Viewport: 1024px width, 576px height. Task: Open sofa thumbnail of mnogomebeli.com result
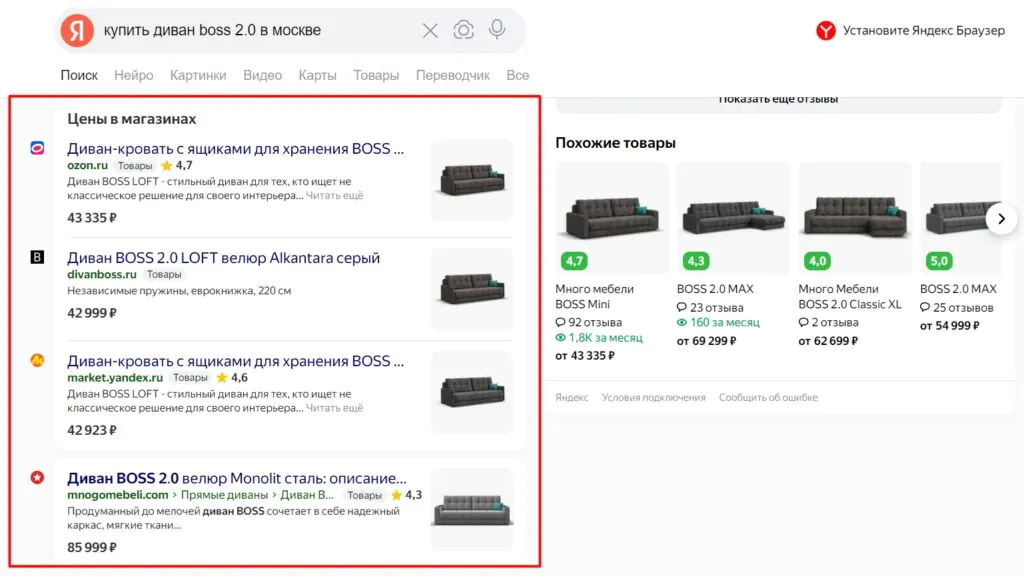coord(472,509)
